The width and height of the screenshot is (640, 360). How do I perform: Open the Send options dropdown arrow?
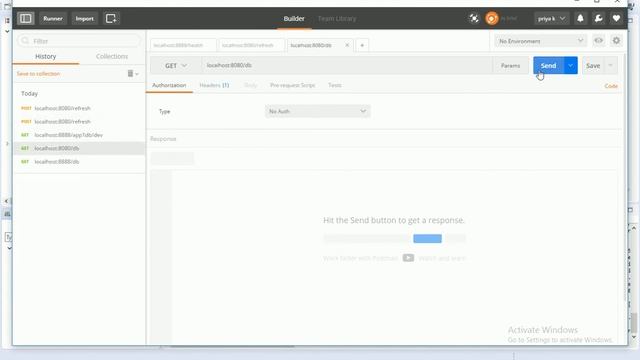[x=571, y=65]
